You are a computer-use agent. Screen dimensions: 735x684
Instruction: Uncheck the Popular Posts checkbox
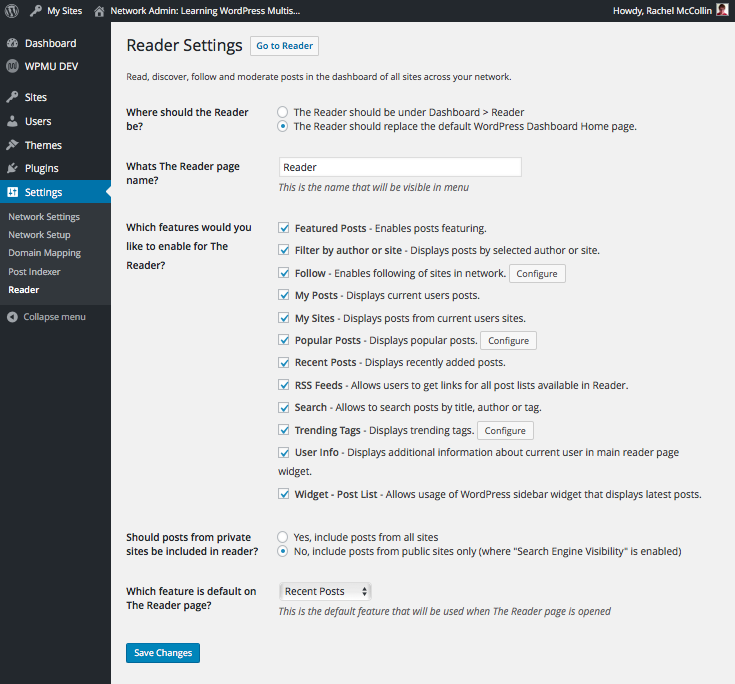coord(284,340)
